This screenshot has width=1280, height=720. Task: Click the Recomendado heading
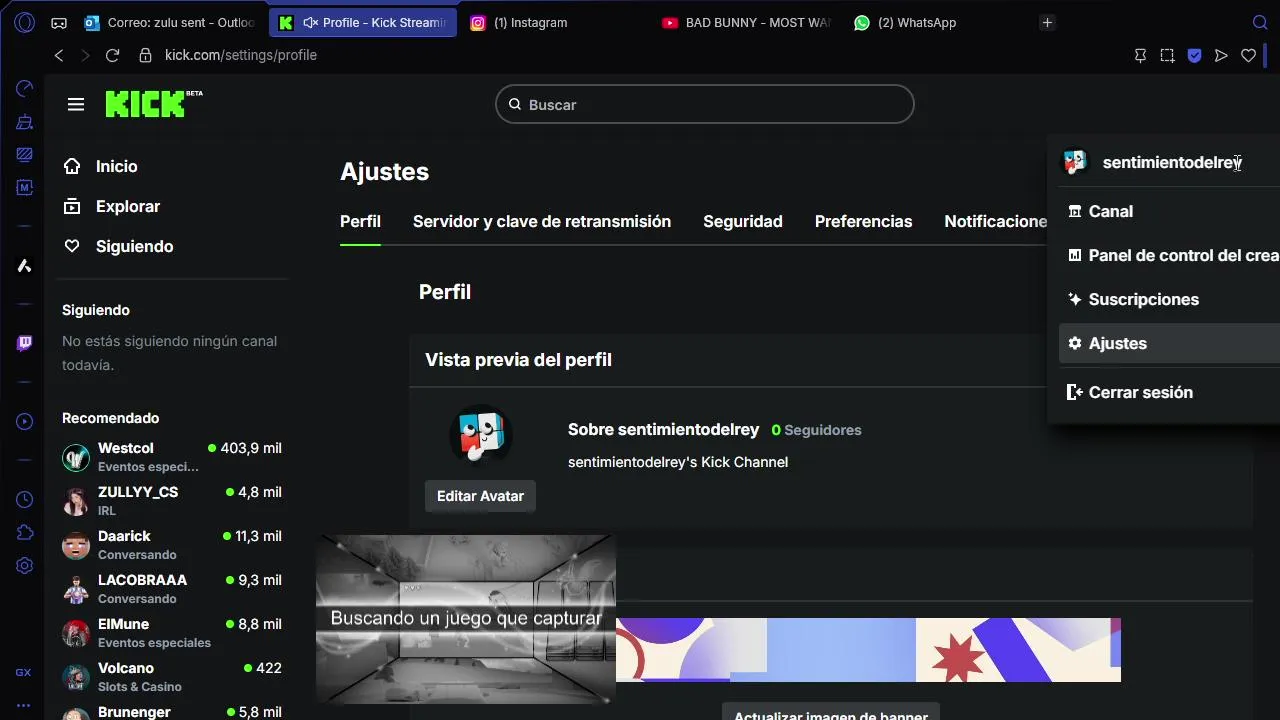(110, 418)
